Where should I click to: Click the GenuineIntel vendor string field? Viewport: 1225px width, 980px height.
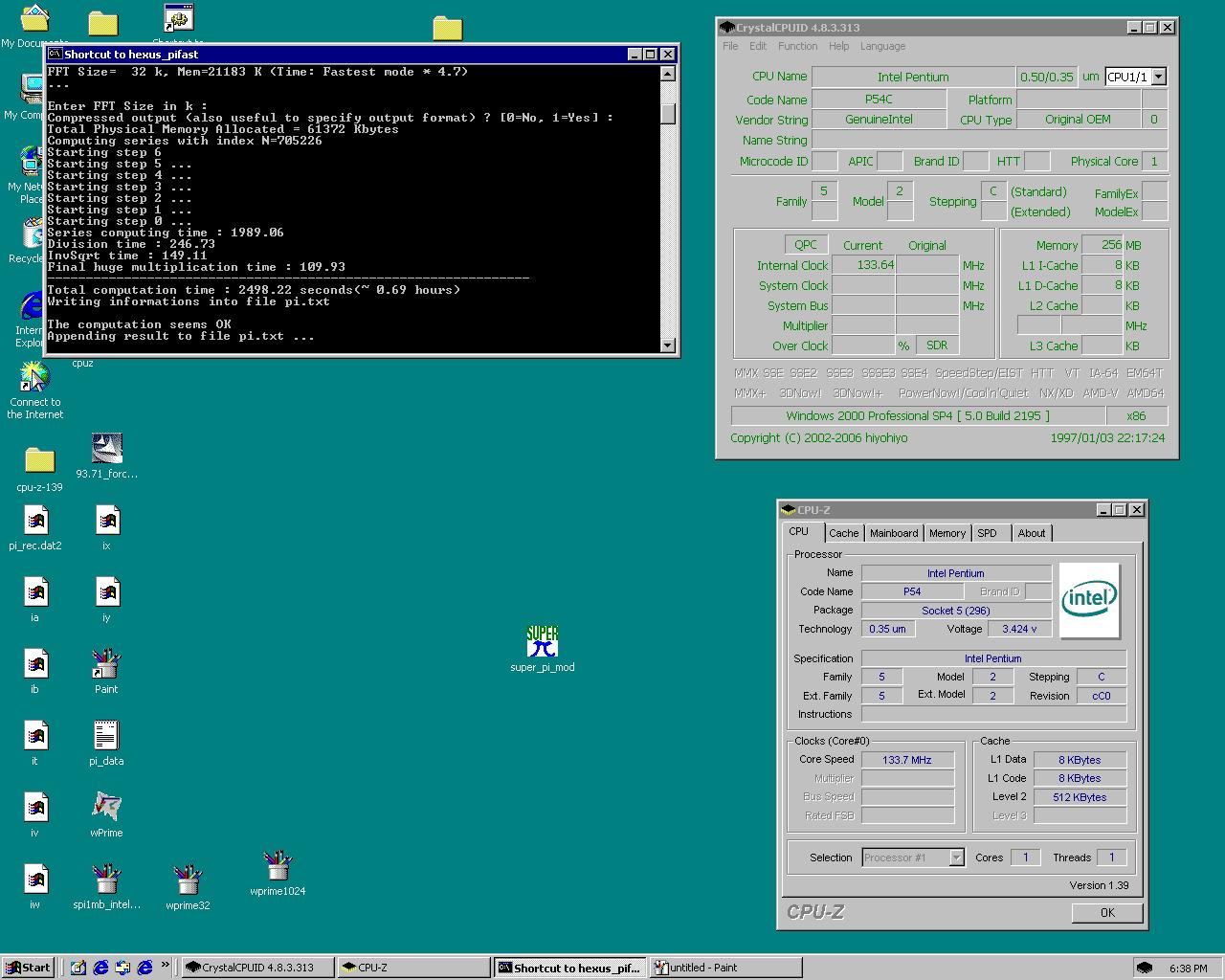879,120
